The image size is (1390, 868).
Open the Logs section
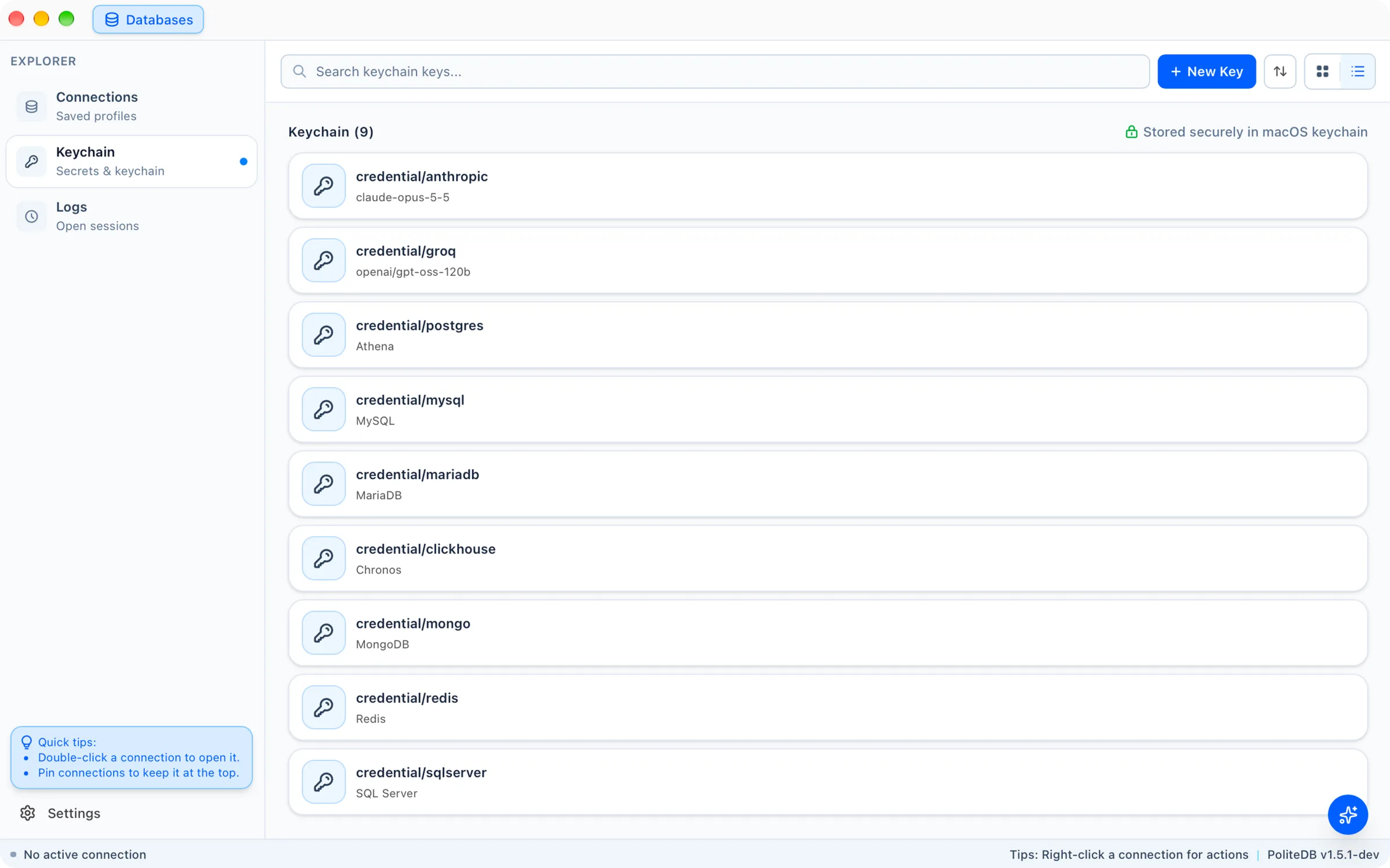point(131,217)
